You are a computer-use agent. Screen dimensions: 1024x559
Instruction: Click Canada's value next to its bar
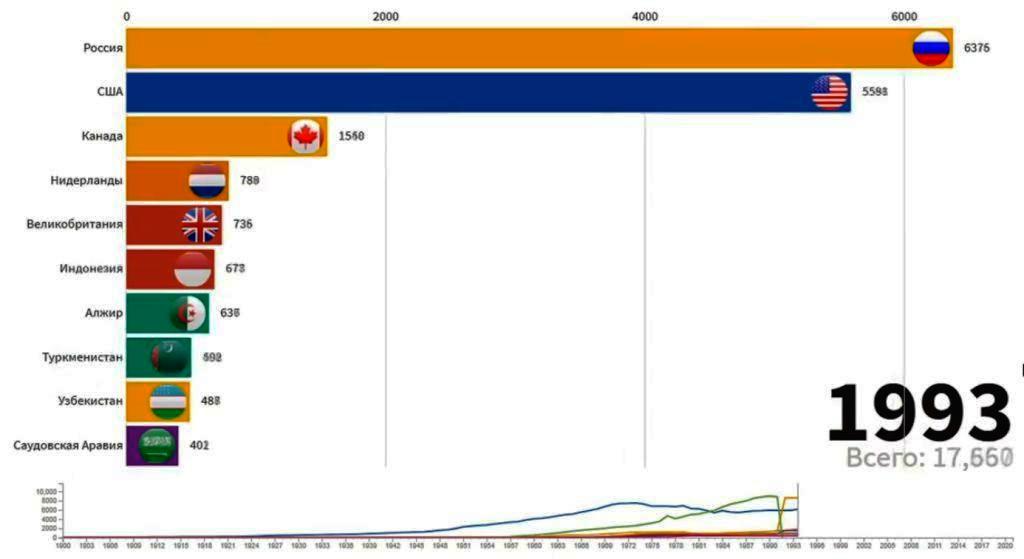[351, 136]
